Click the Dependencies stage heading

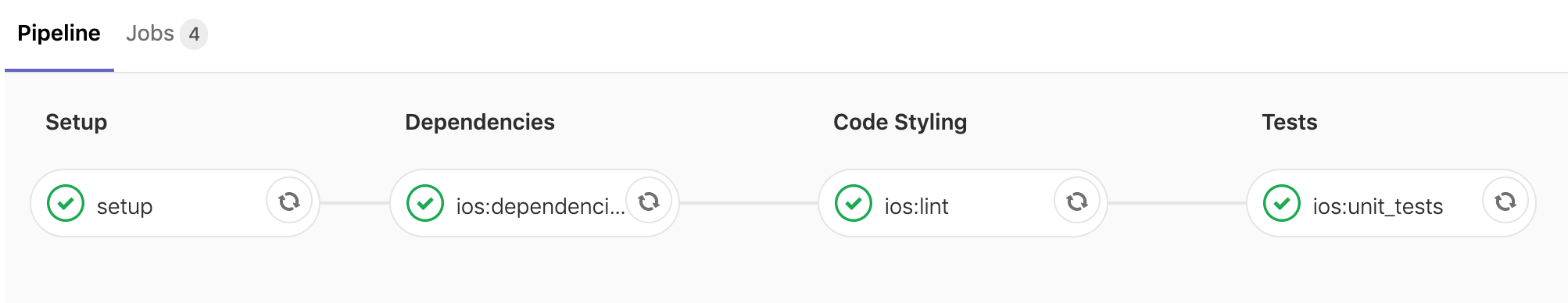pos(480,123)
